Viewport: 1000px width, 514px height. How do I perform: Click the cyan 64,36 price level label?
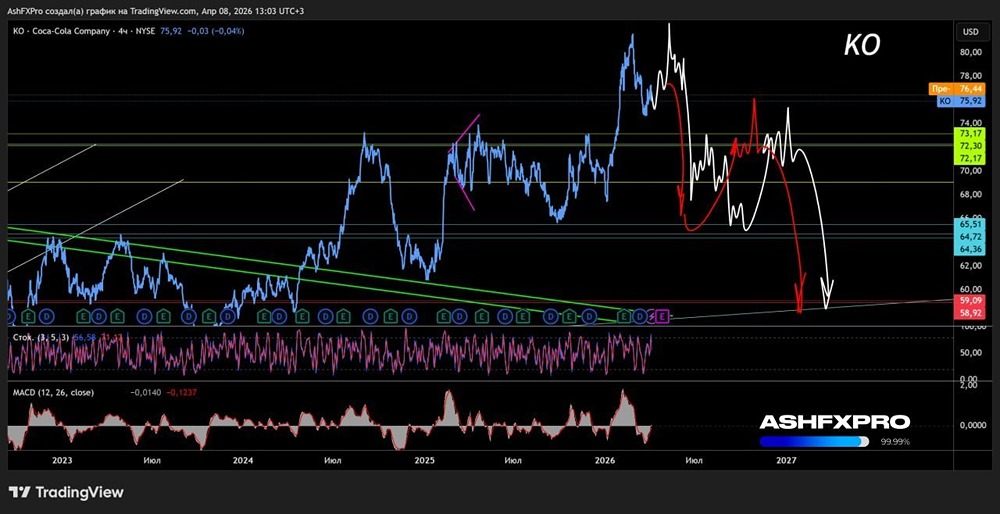pyautogui.click(x=970, y=249)
